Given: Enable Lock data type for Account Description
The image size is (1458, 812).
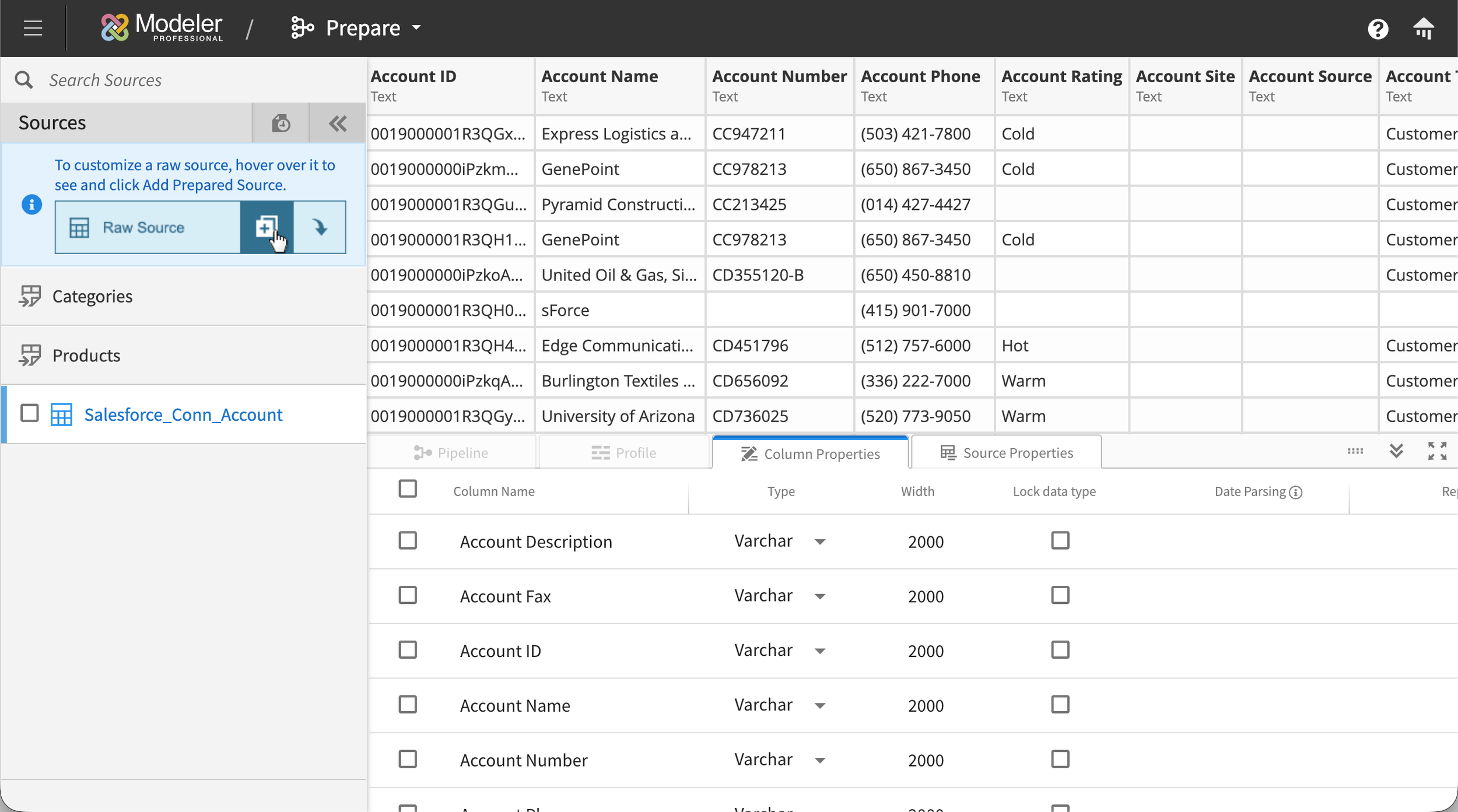Looking at the screenshot, I should [1060, 541].
